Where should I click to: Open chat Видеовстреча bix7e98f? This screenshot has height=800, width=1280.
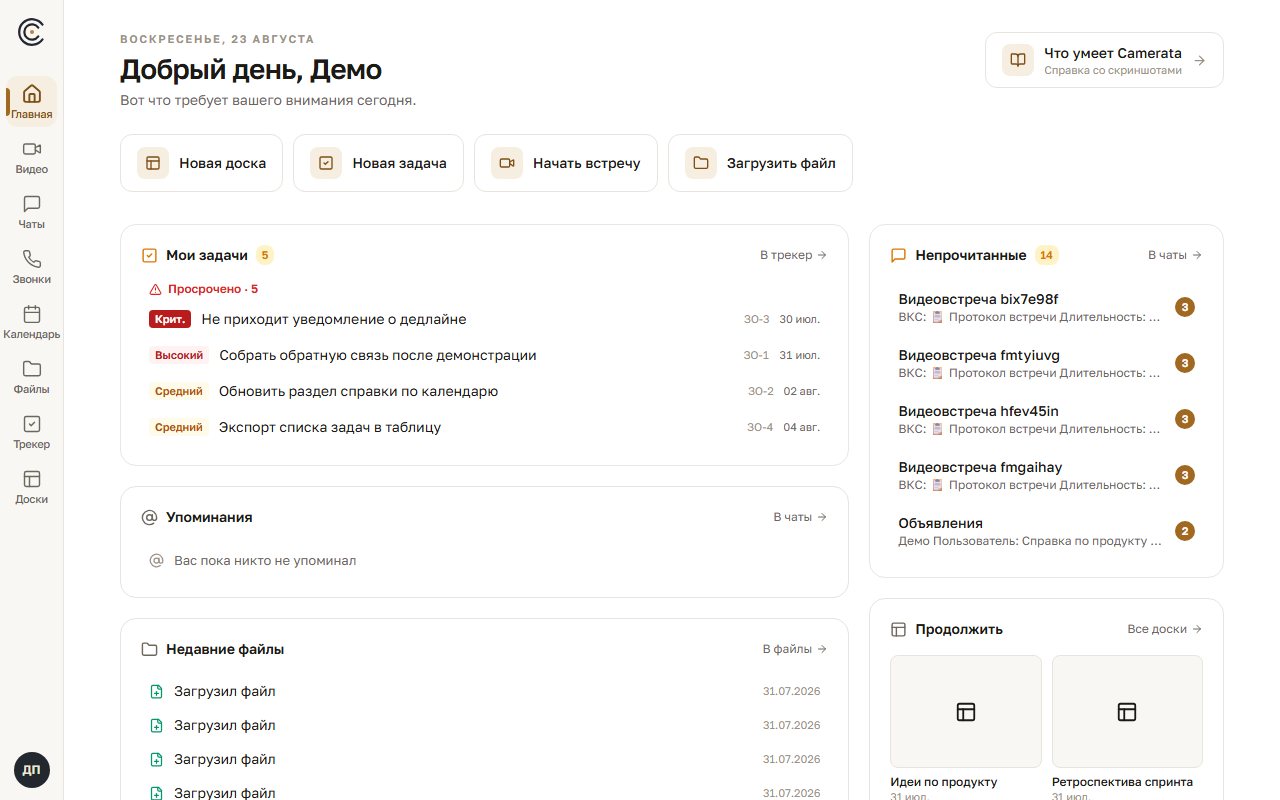(x=1046, y=307)
